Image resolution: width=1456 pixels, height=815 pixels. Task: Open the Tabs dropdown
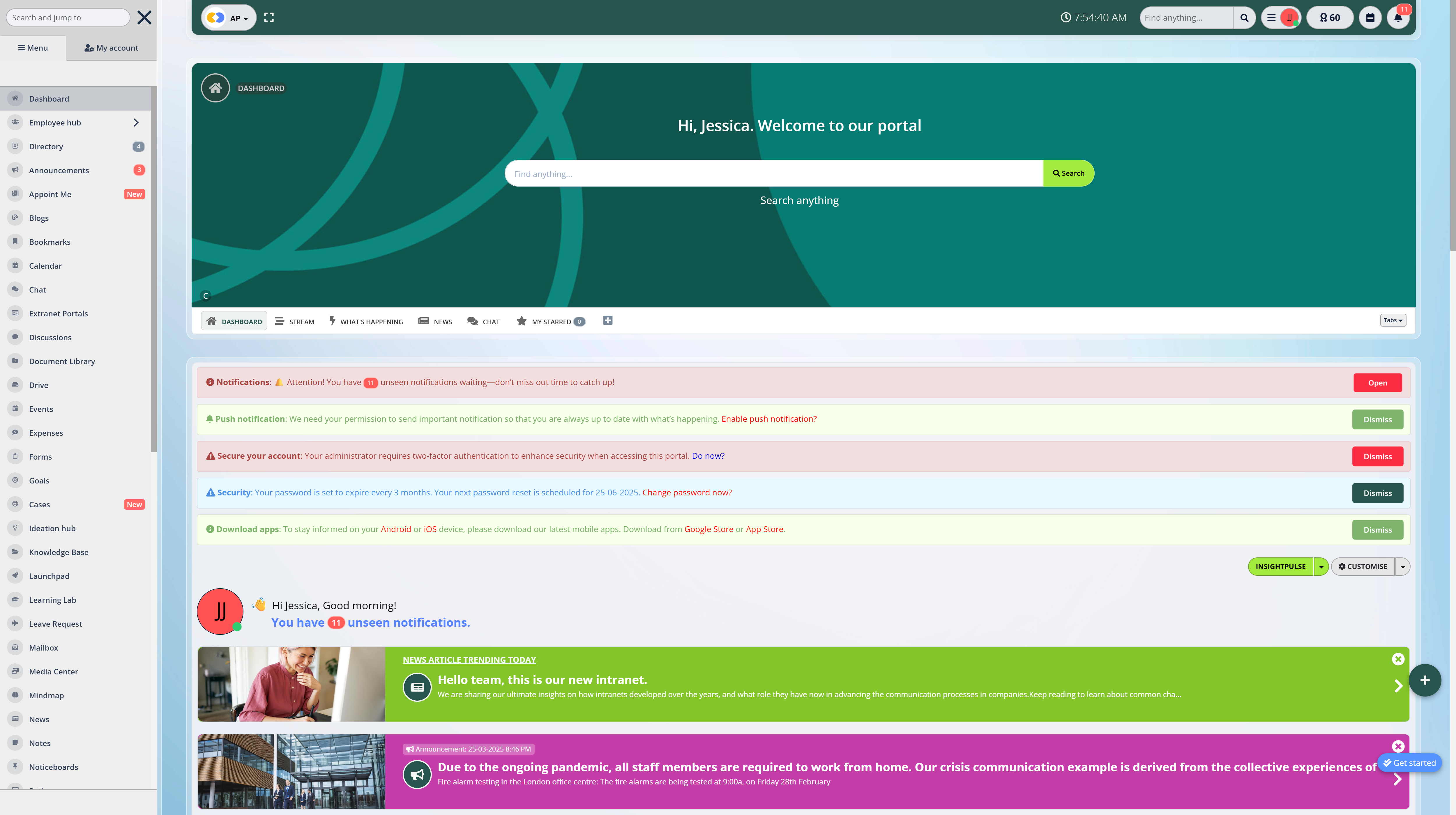pos(1393,320)
